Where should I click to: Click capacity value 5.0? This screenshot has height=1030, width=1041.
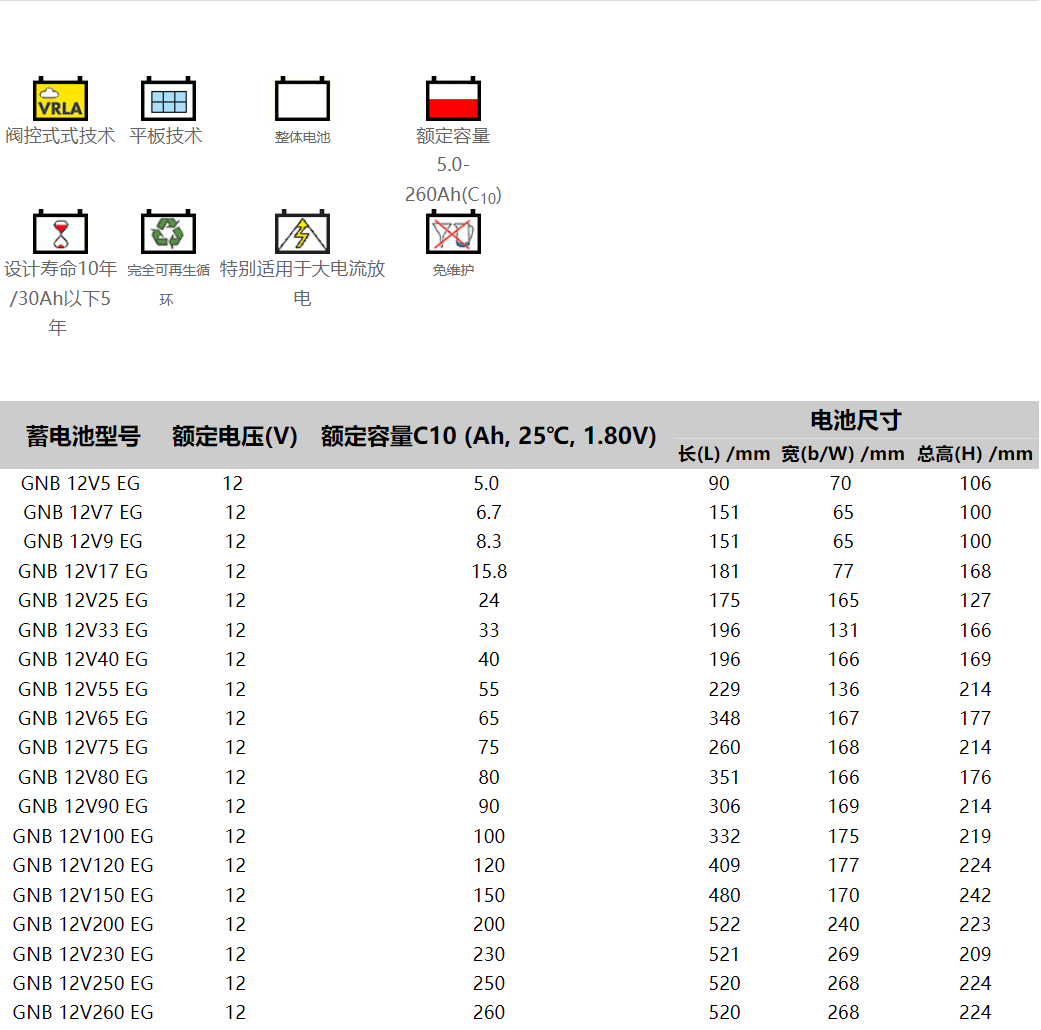pyautogui.click(x=486, y=483)
